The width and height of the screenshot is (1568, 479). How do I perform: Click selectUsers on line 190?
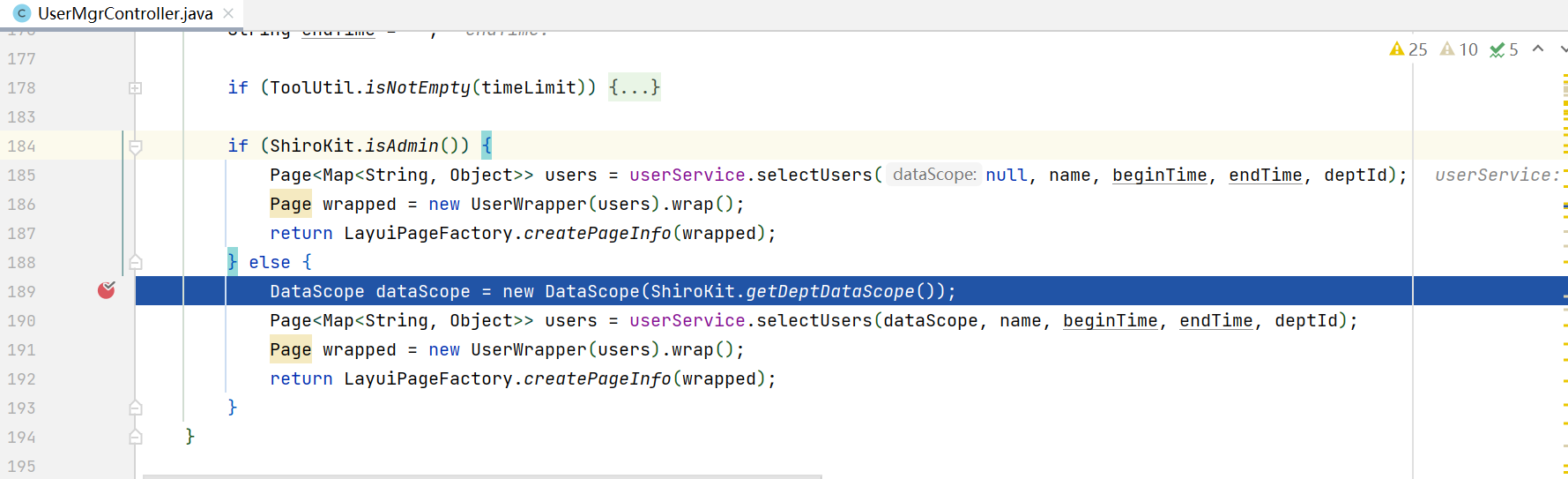(x=814, y=320)
